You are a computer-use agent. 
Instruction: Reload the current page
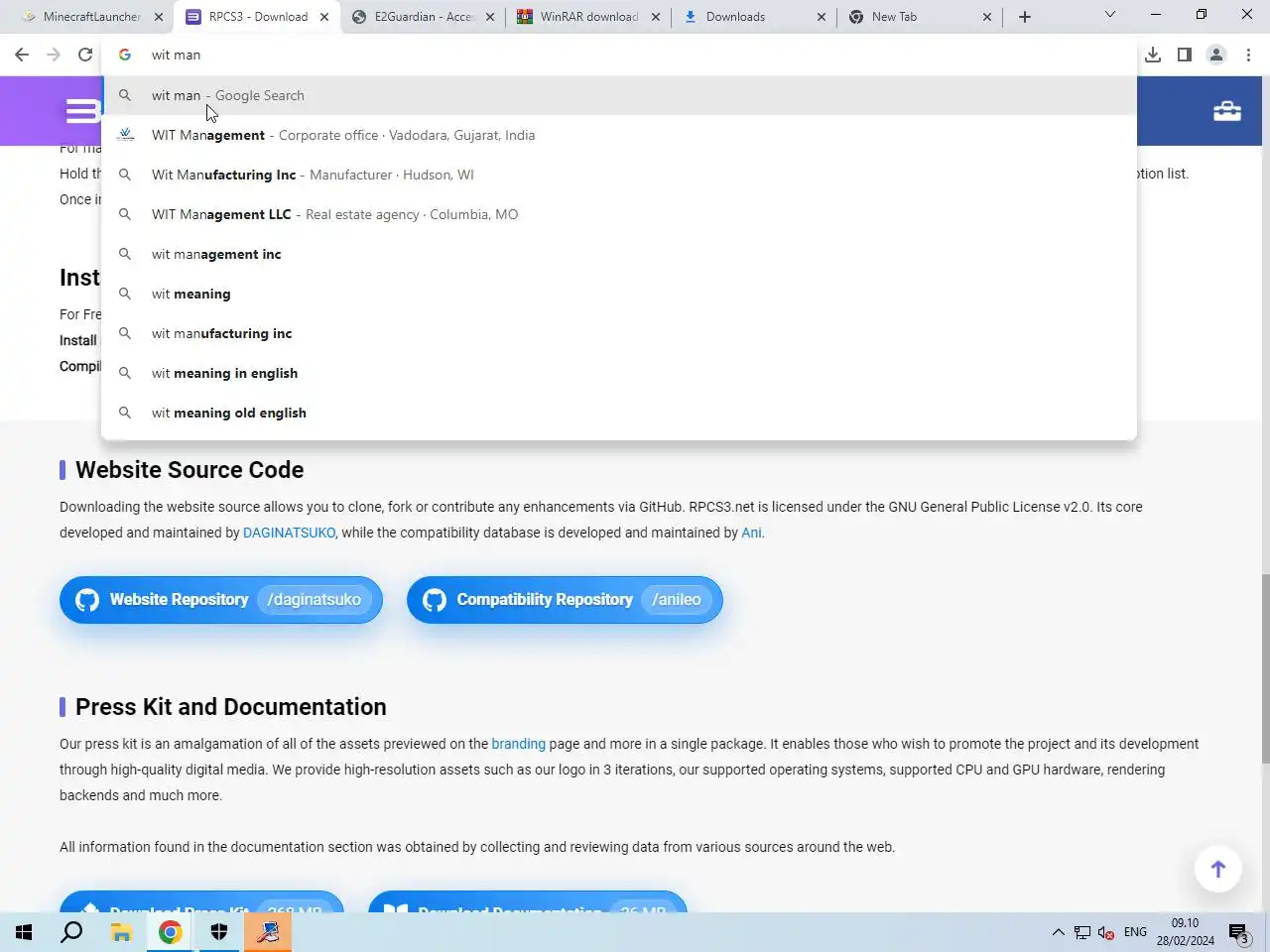[85, 55]
